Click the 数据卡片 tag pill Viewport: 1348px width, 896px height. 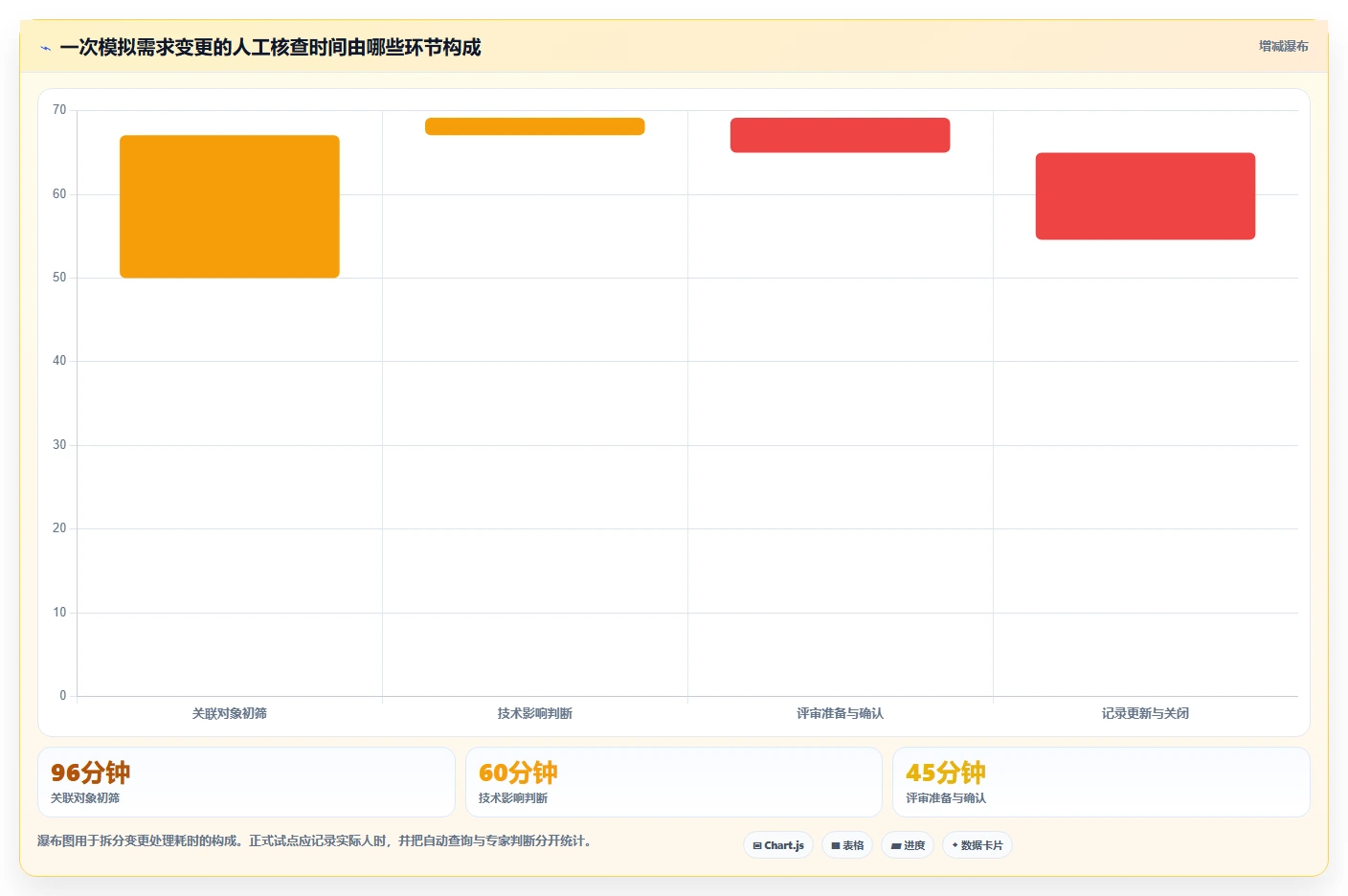tap(977, 845)
